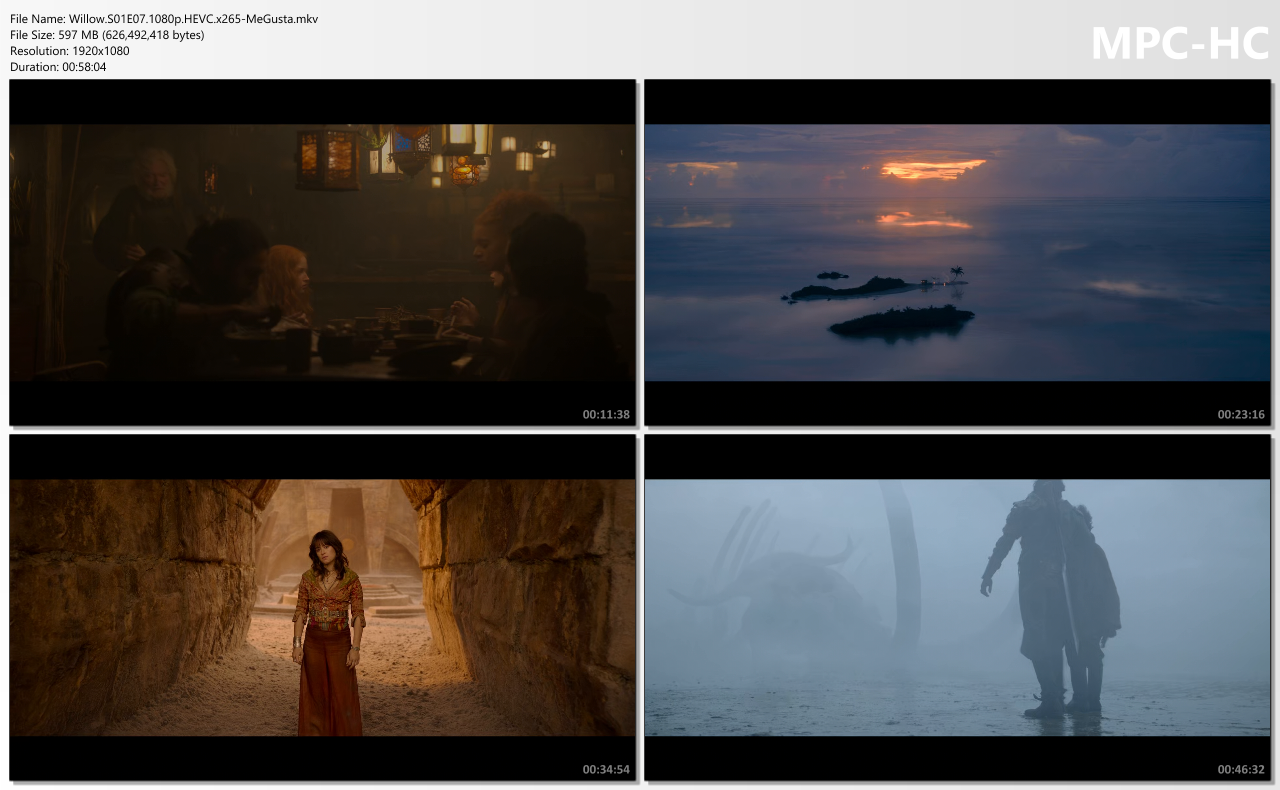
Task: Select the 00:34:54 stone tunnel thumbnail
Action: click(x=322, y=607)
